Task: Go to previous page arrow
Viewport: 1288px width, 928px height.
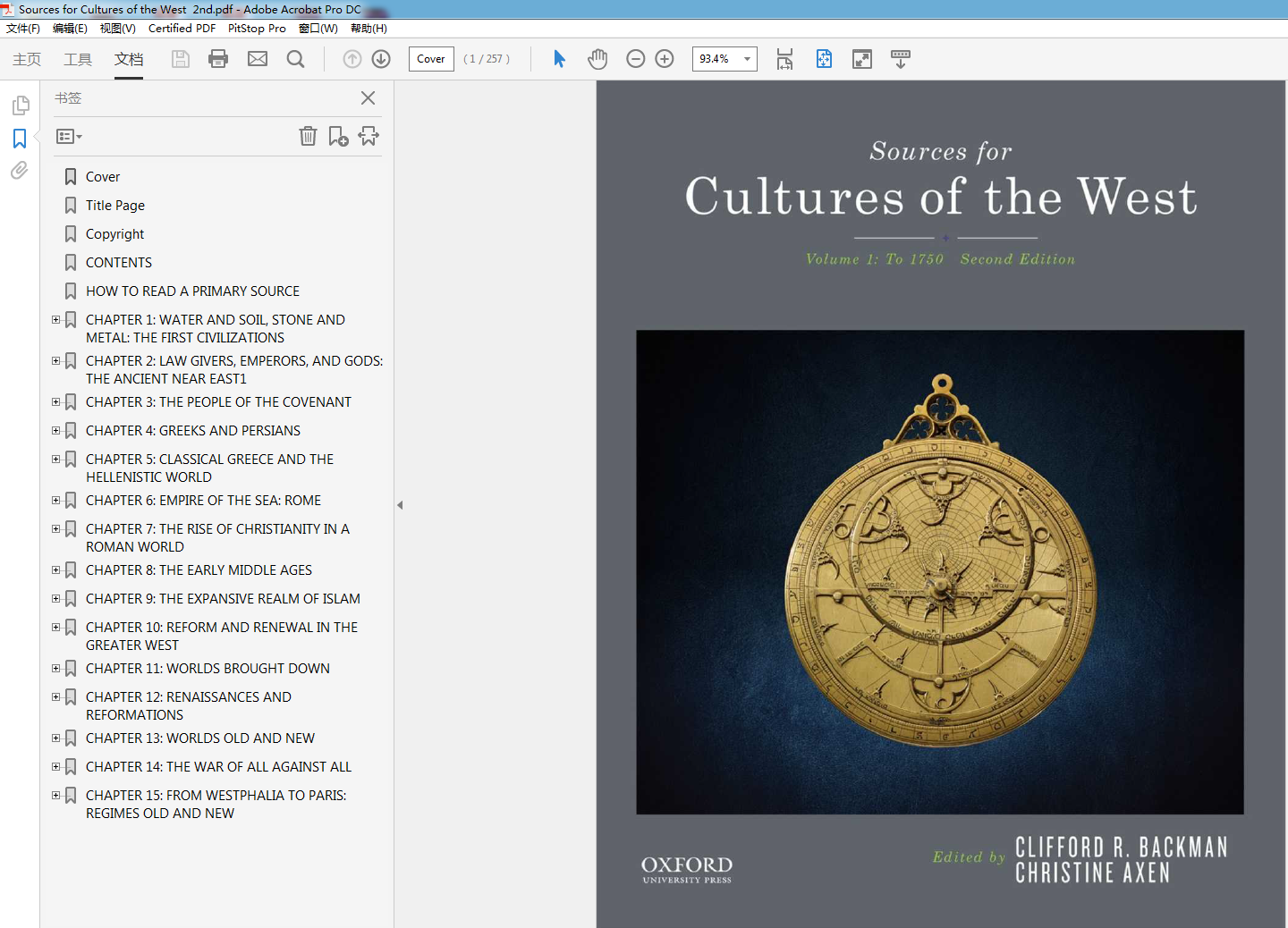Action: click(352, 59)
